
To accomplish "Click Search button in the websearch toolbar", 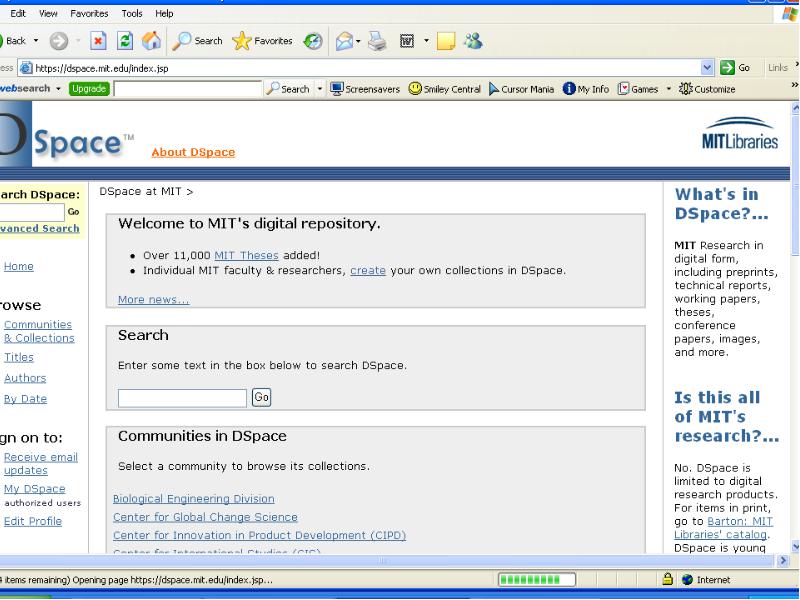I will (x=288, y=89).
